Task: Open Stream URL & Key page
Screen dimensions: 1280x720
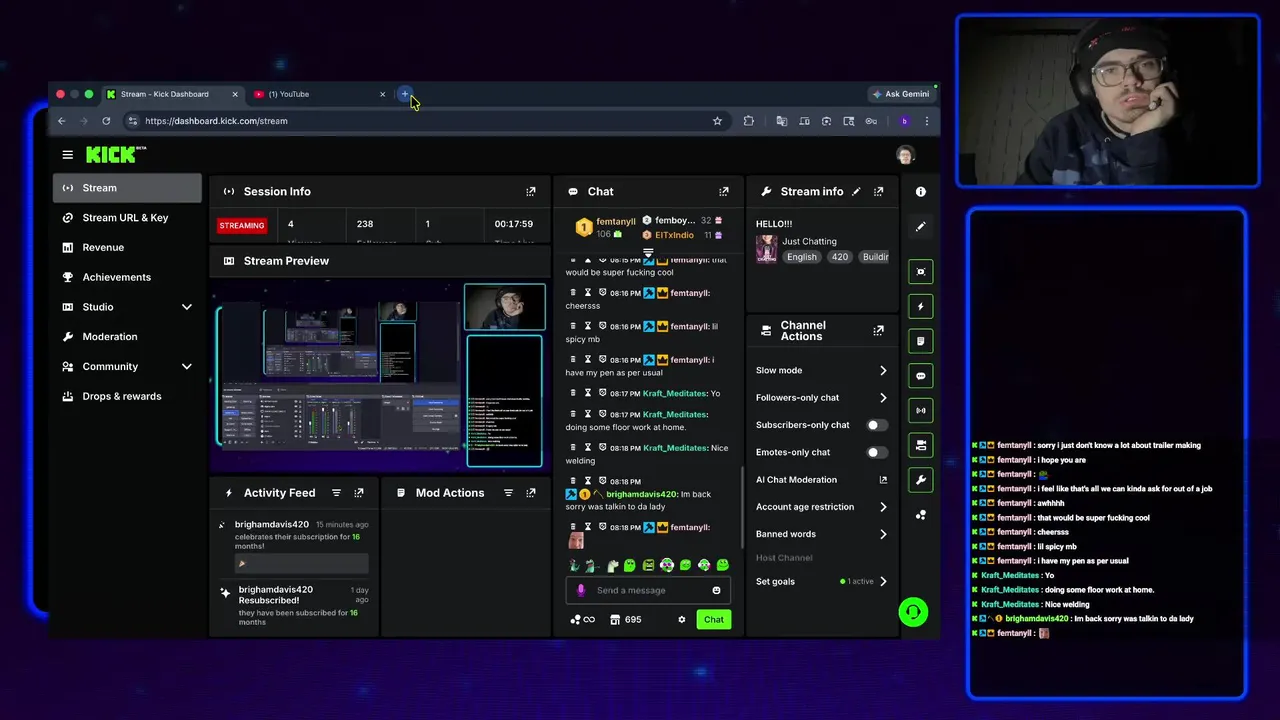Action: [127, 218]
